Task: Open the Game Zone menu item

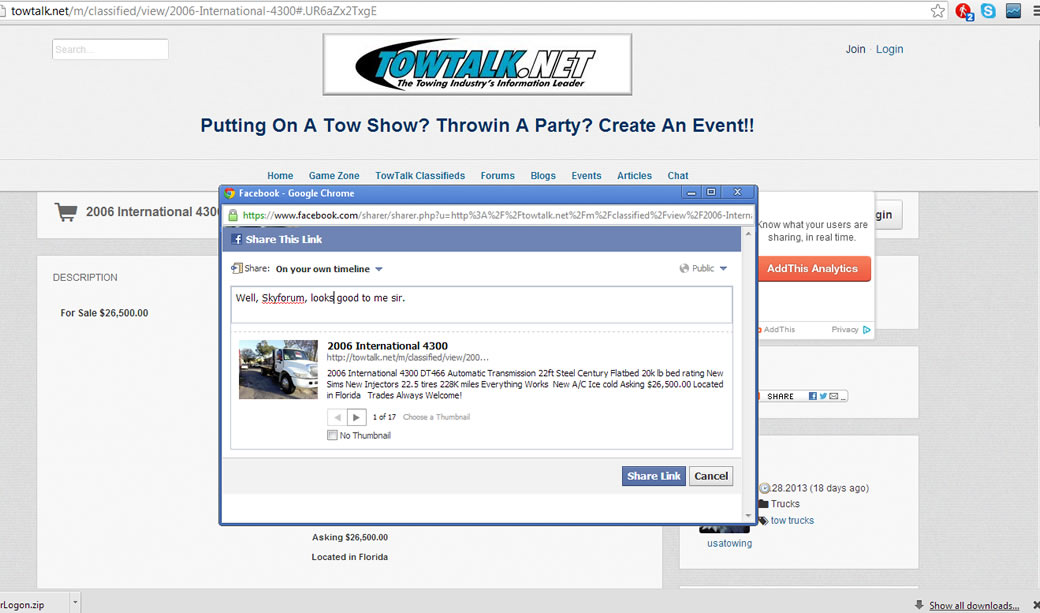Action: click(334, 176)
